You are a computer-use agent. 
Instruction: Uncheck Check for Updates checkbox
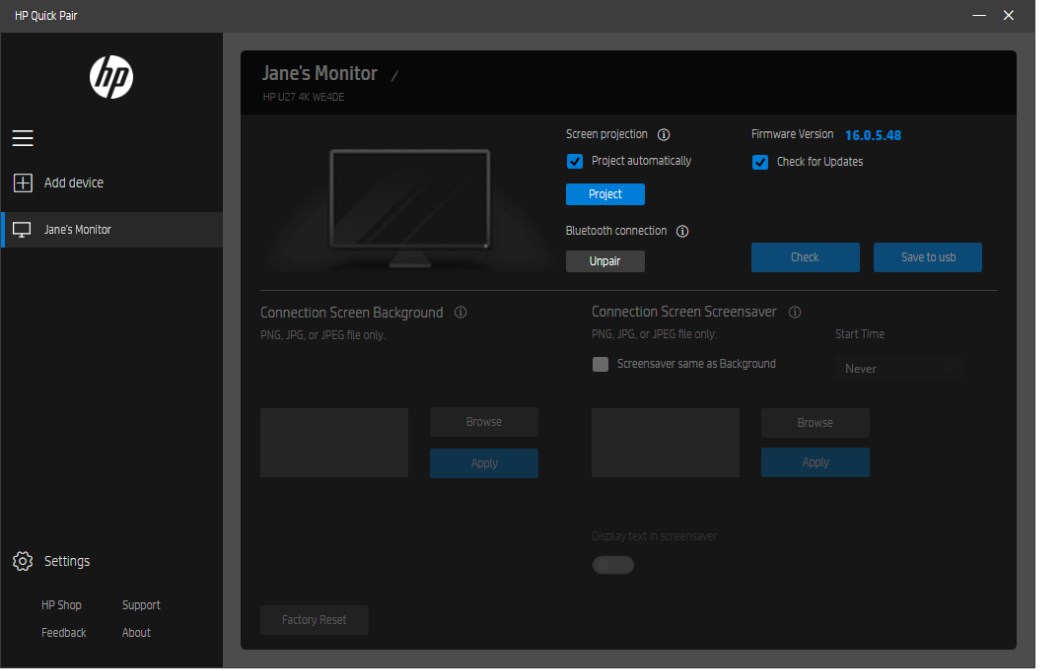(x=761, y=162)
